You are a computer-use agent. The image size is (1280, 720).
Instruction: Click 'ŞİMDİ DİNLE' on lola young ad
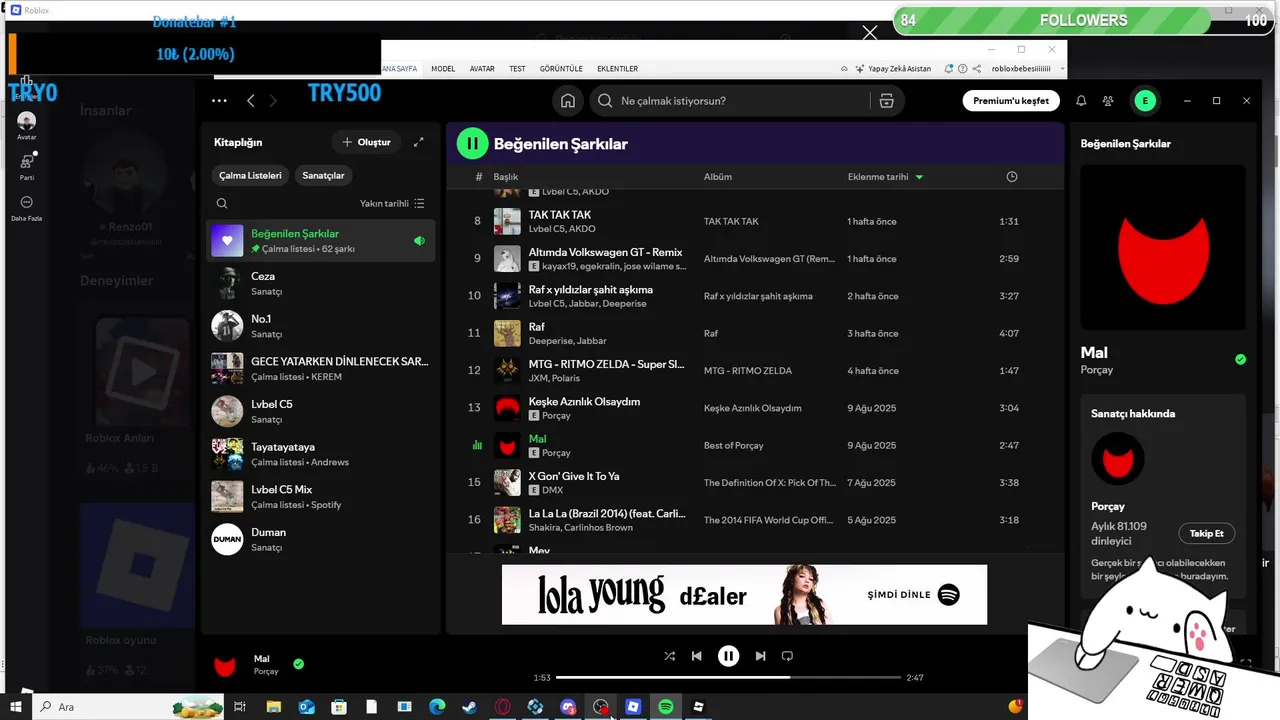(x=913, y=594)
